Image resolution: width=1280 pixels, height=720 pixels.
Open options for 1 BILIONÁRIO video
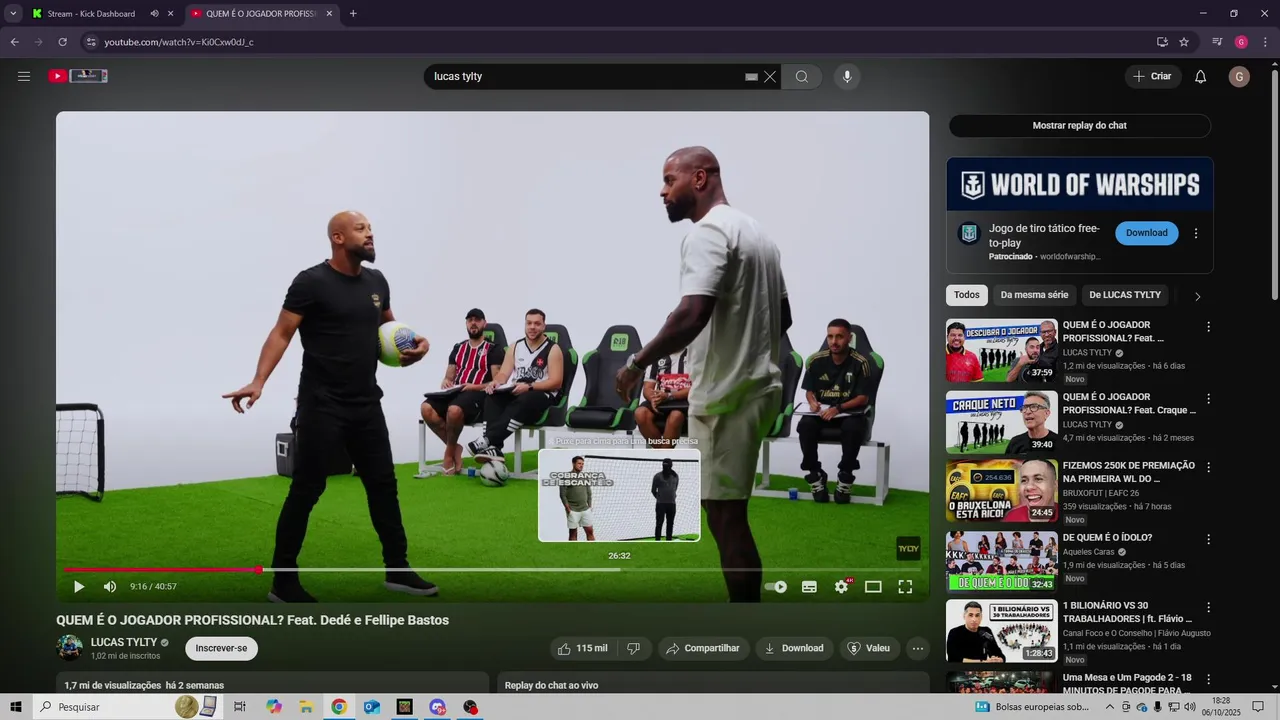coord(1208,607)
